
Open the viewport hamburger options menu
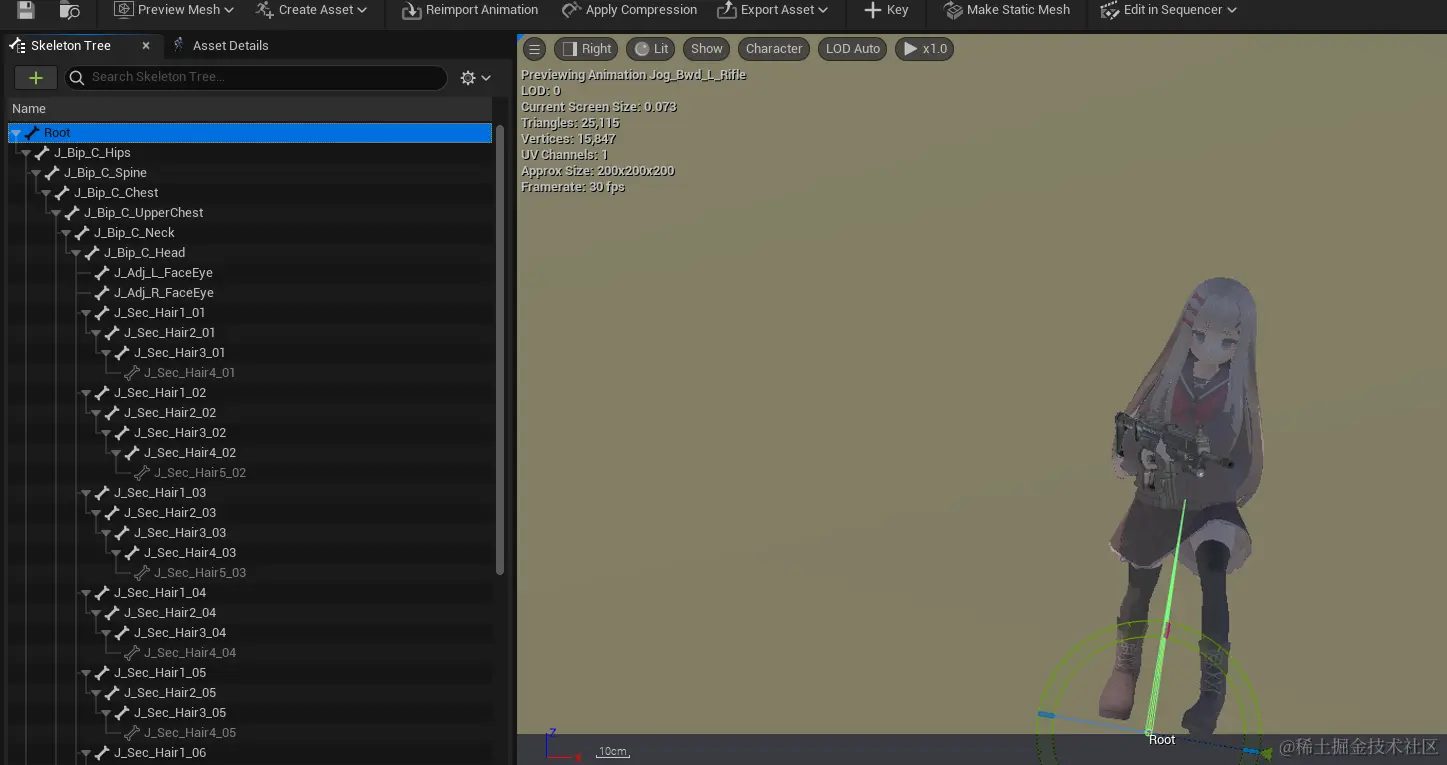[535, 49]
